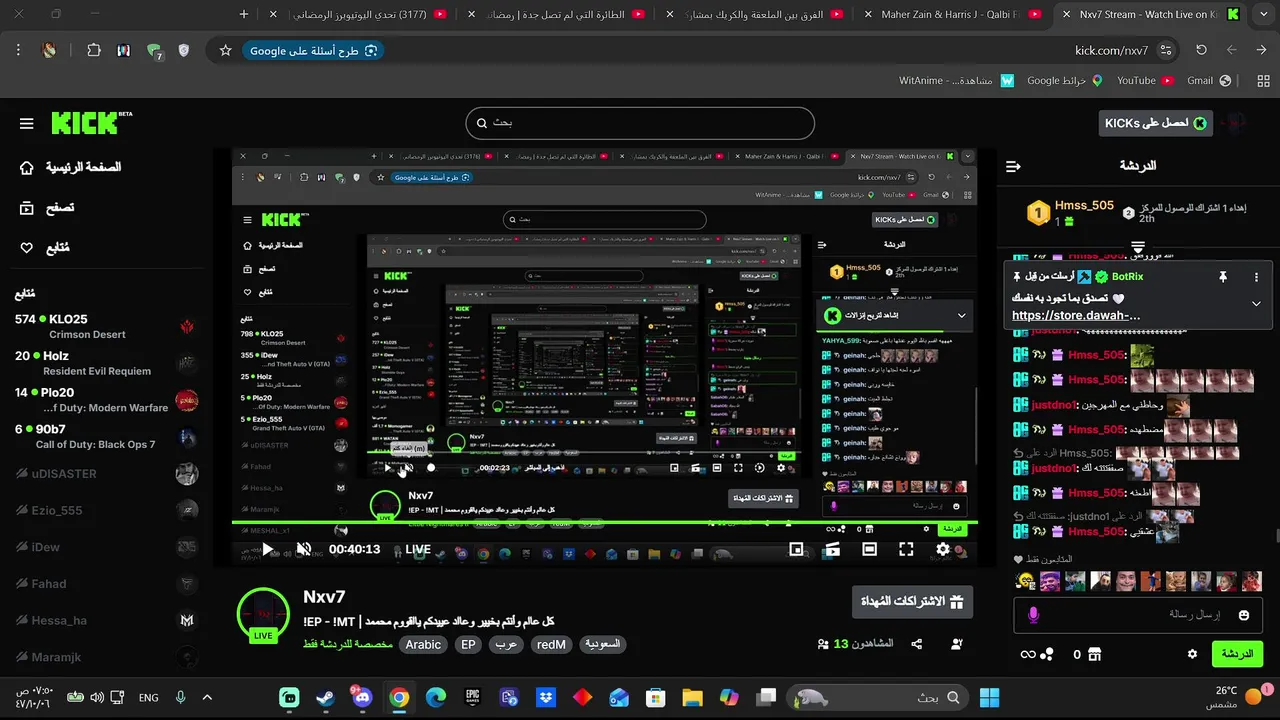Toggle theater mode

point(869,549)
